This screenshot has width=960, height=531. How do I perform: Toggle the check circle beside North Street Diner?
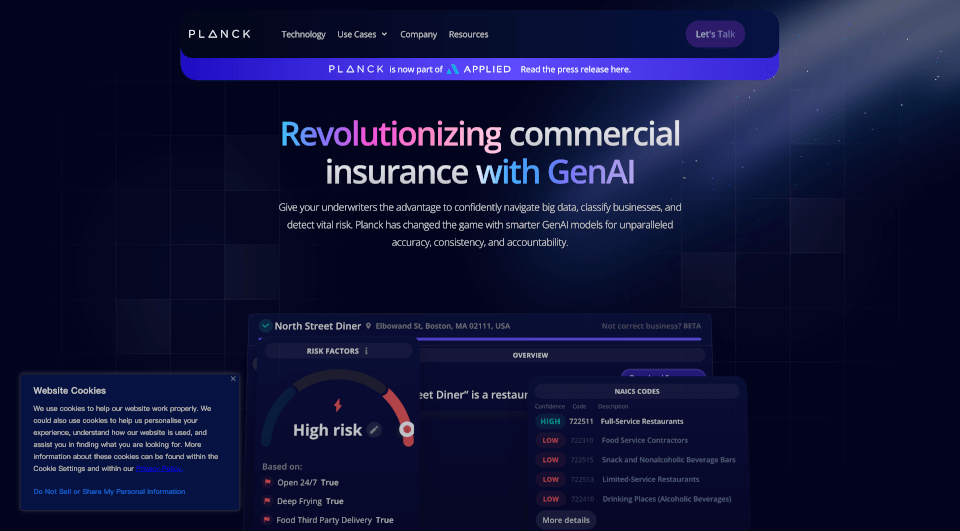tap(265, 326)
